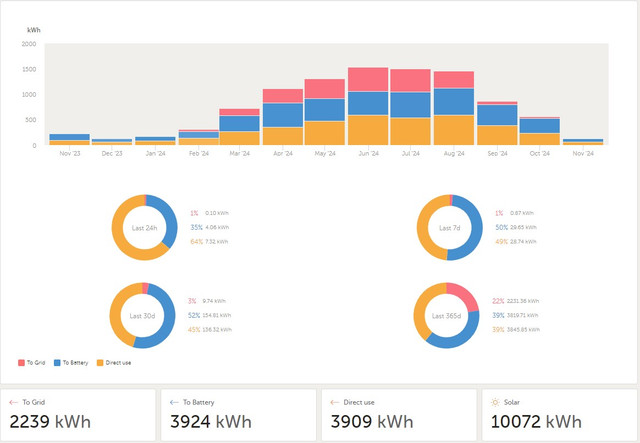The width and height of the screenshot is (640, 443).
Task: Click the blue segment of Last 7d donut
Action: point(476,229)
